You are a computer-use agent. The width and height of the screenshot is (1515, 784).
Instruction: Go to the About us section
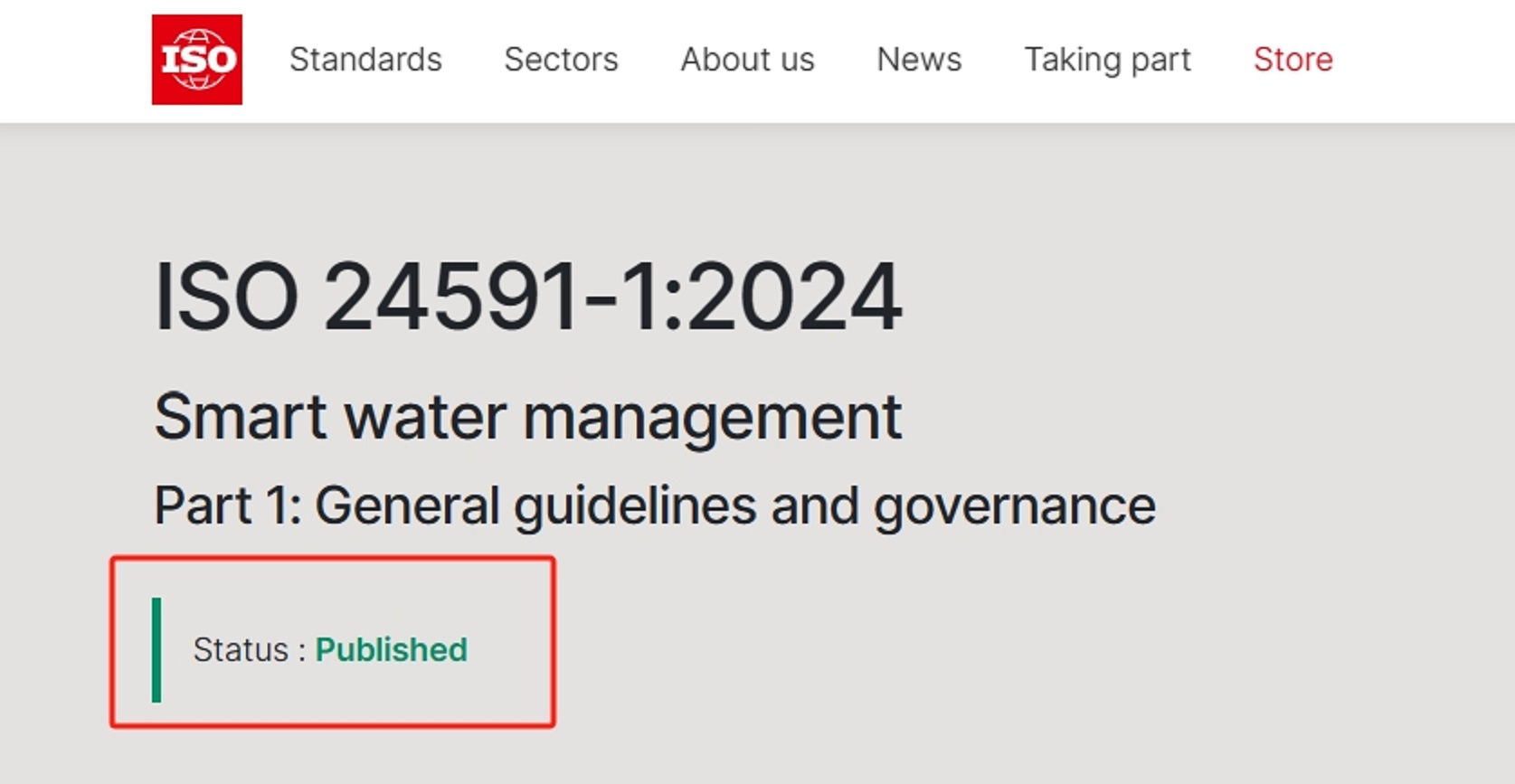(747, 60)
